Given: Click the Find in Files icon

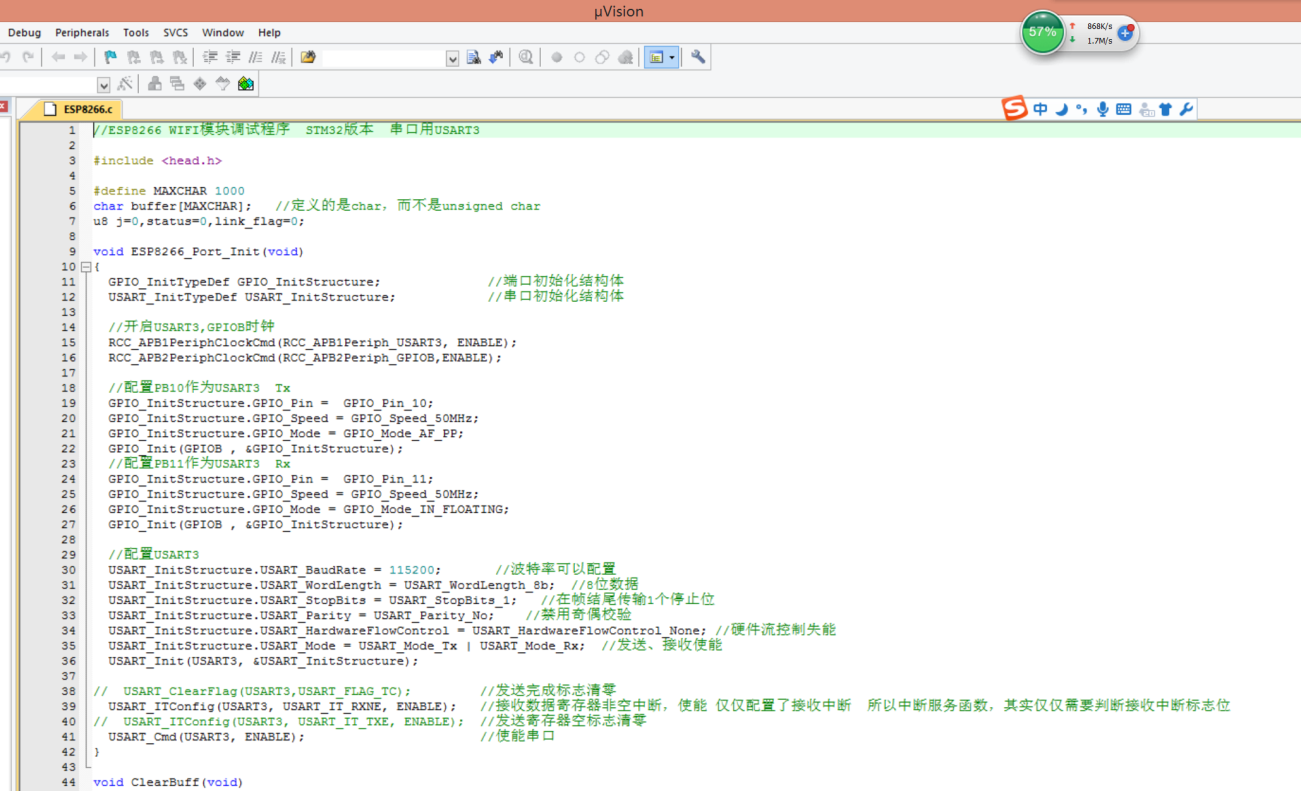Looking at the screenshot, I should tap(474, 58).
